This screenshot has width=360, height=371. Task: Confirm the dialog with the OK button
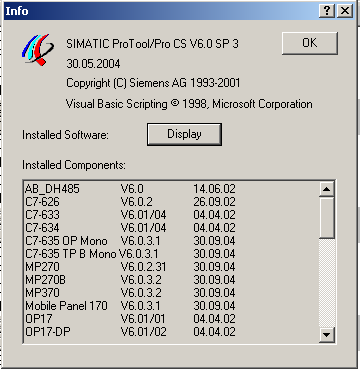coord(310,43)
